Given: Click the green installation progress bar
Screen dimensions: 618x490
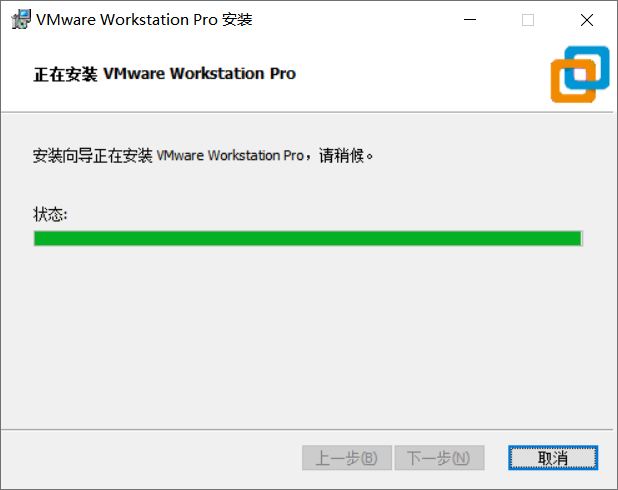Looking at the screenshot, I should (308, 238).
